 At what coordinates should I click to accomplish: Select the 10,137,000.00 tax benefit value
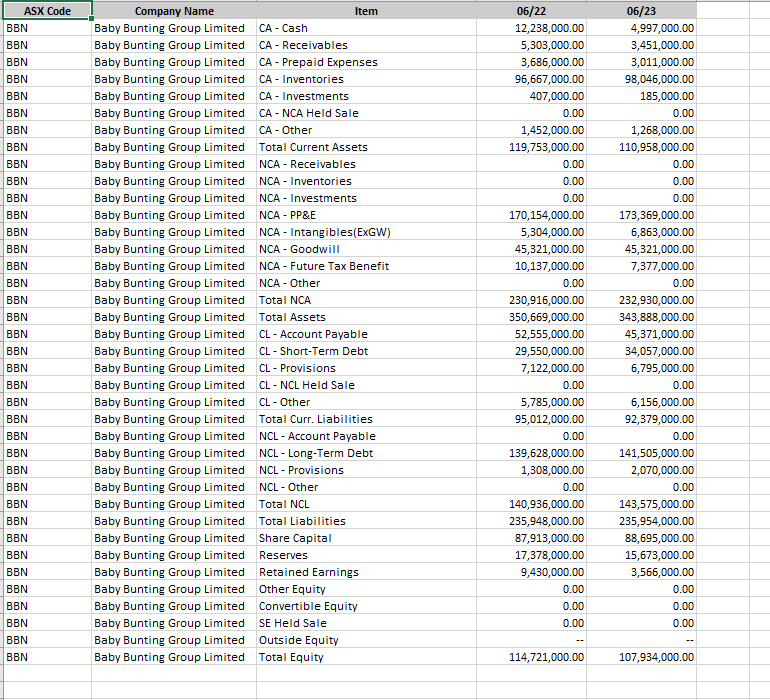click(x=531, y=266)
